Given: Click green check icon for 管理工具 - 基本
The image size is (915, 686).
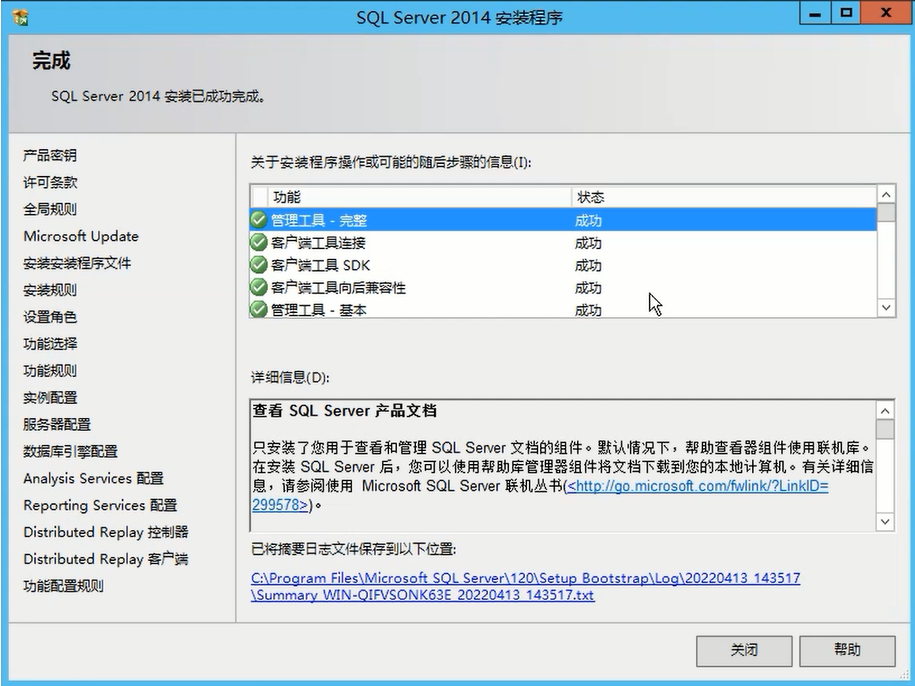Looking at the screenshot, I should point(259,309).
